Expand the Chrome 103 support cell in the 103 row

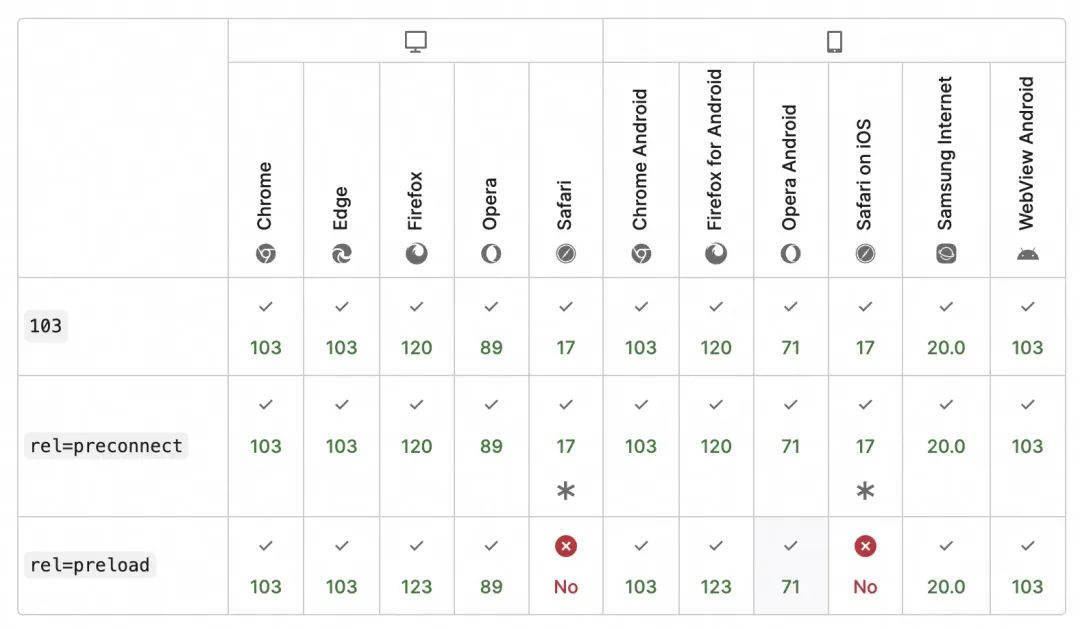tap(266, 327)
